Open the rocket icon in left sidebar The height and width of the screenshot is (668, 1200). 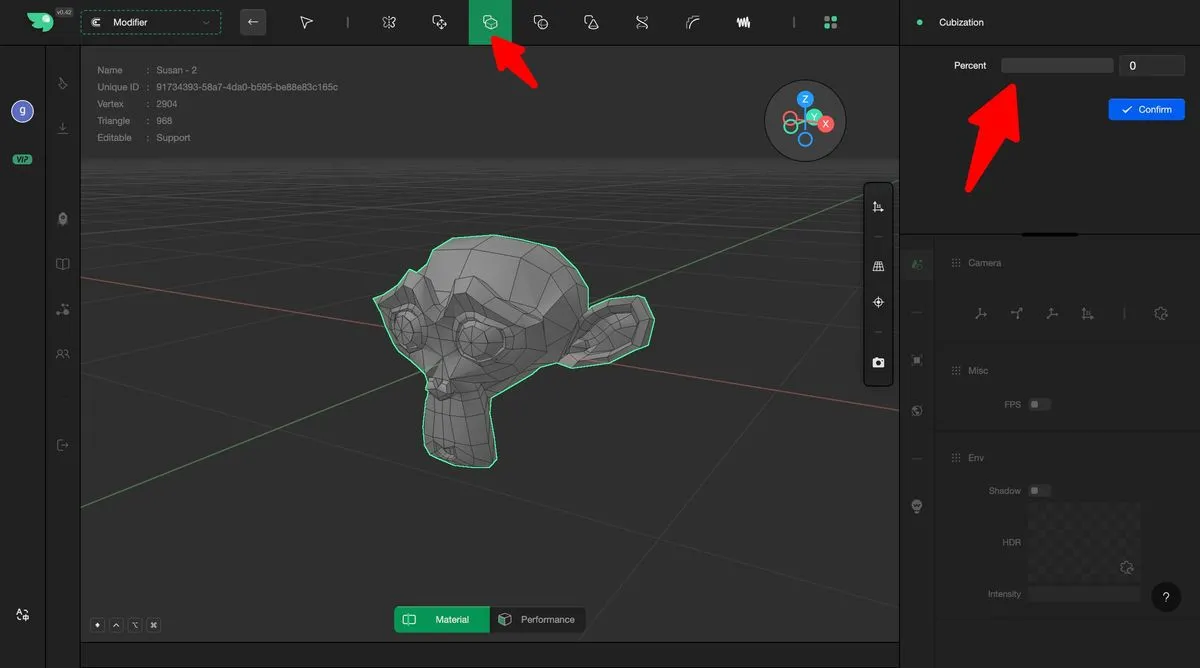pos(63,219)
